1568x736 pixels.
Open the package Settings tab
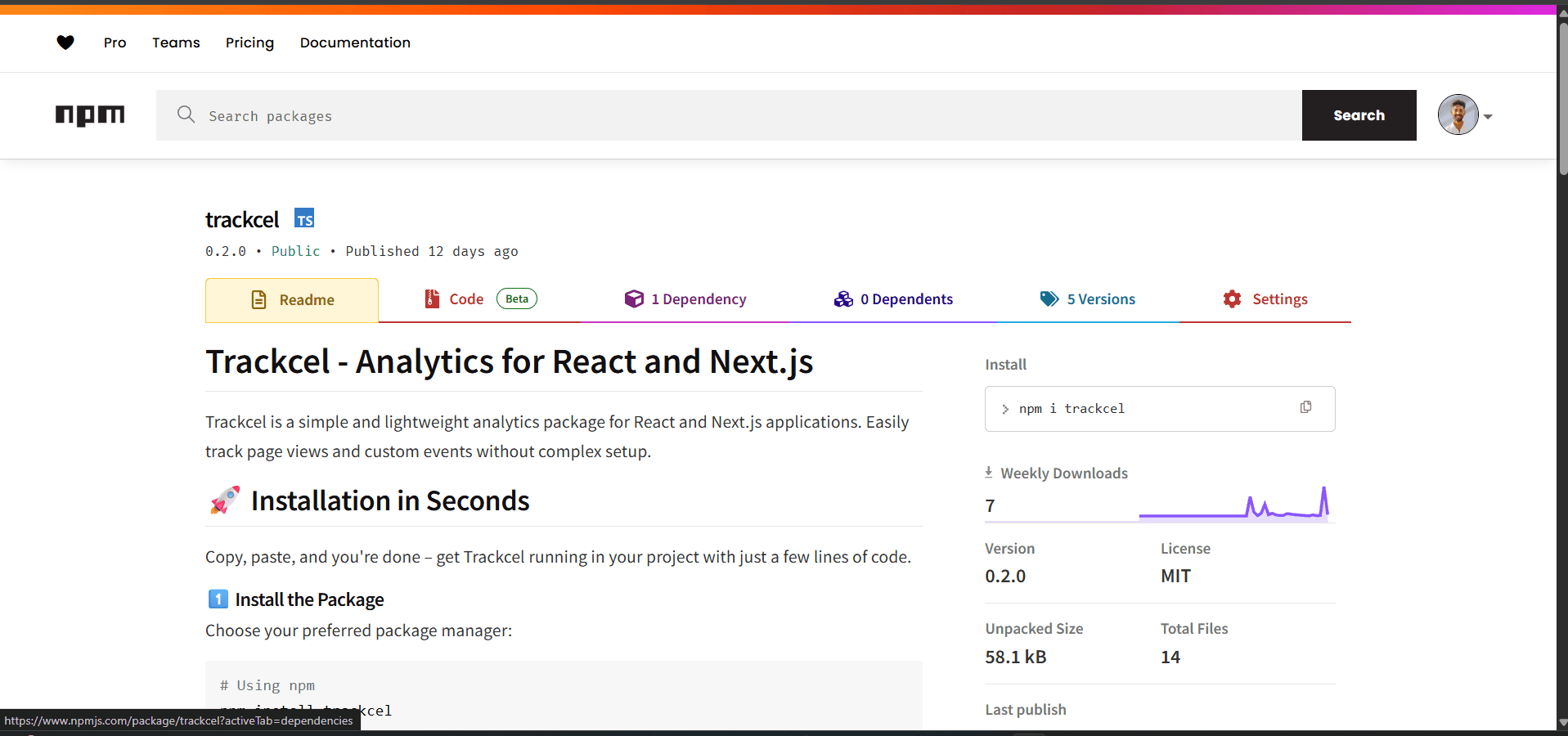[x=1265, y=299]
